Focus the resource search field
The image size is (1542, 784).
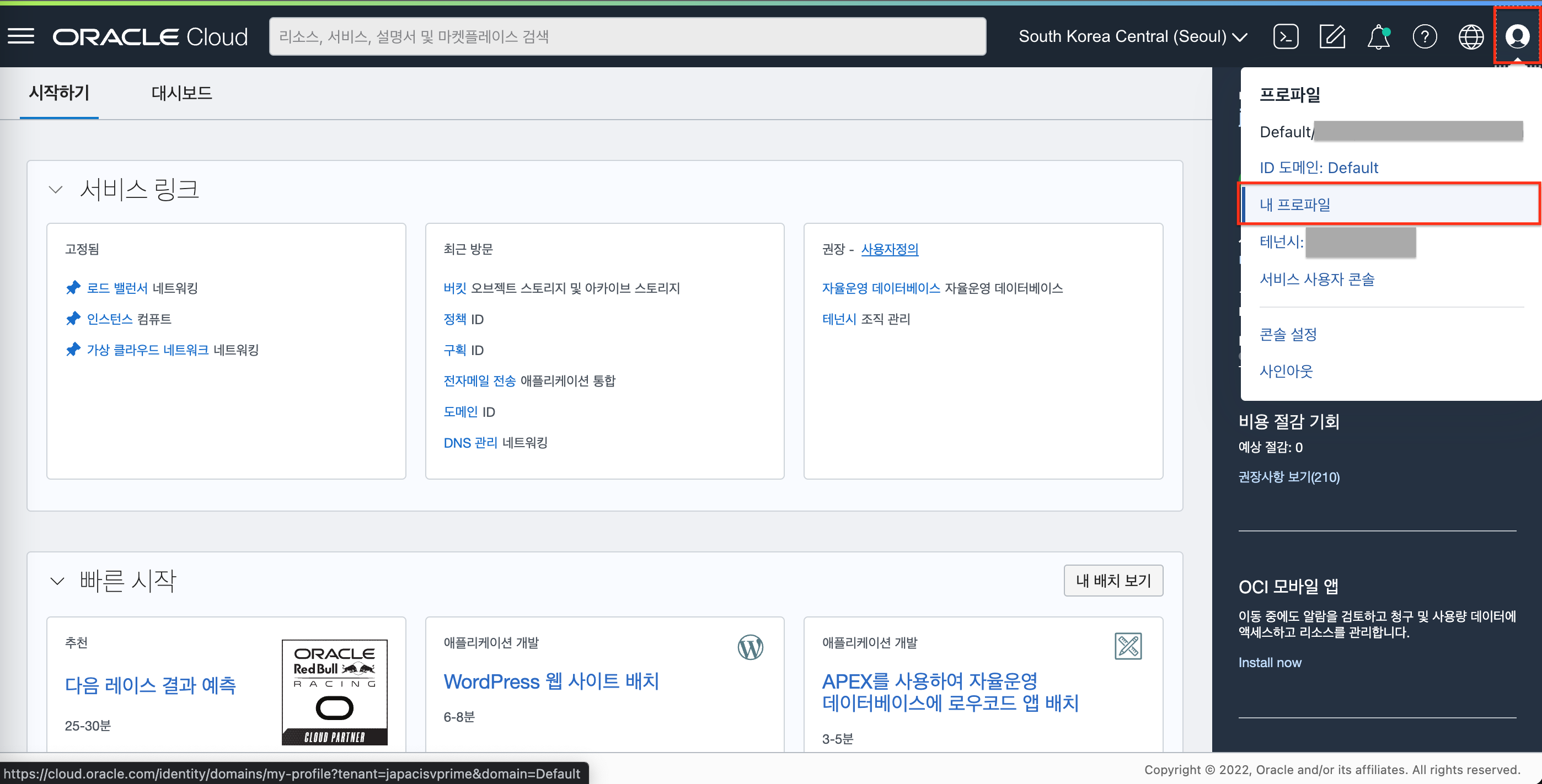628,36
